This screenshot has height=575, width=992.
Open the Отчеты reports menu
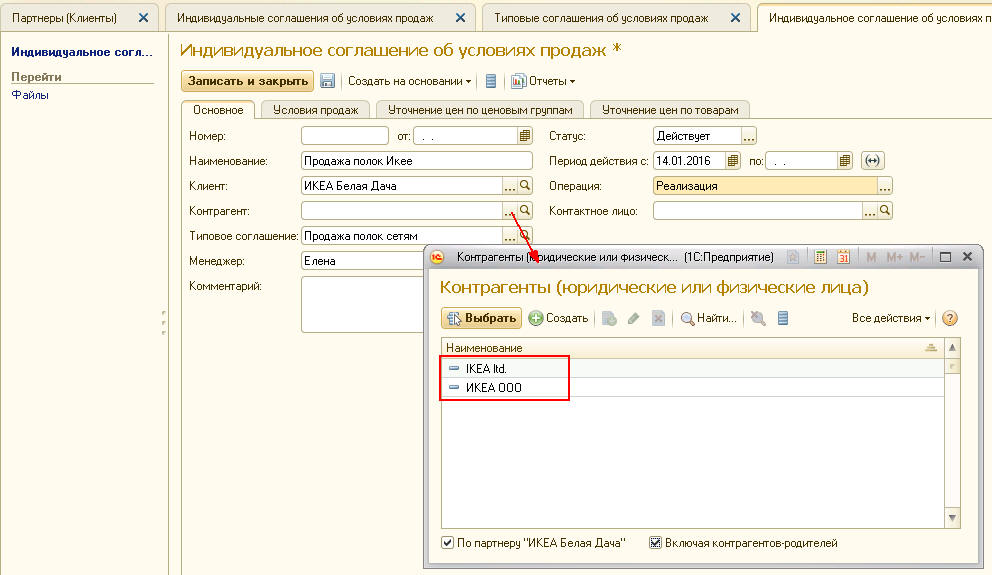pos(543,81)
